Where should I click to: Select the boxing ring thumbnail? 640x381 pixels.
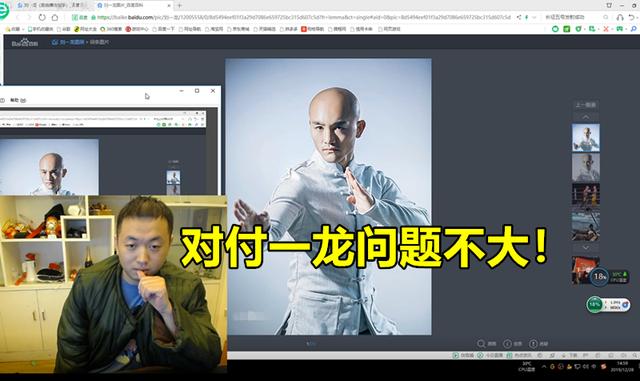(x=586, y=195)
